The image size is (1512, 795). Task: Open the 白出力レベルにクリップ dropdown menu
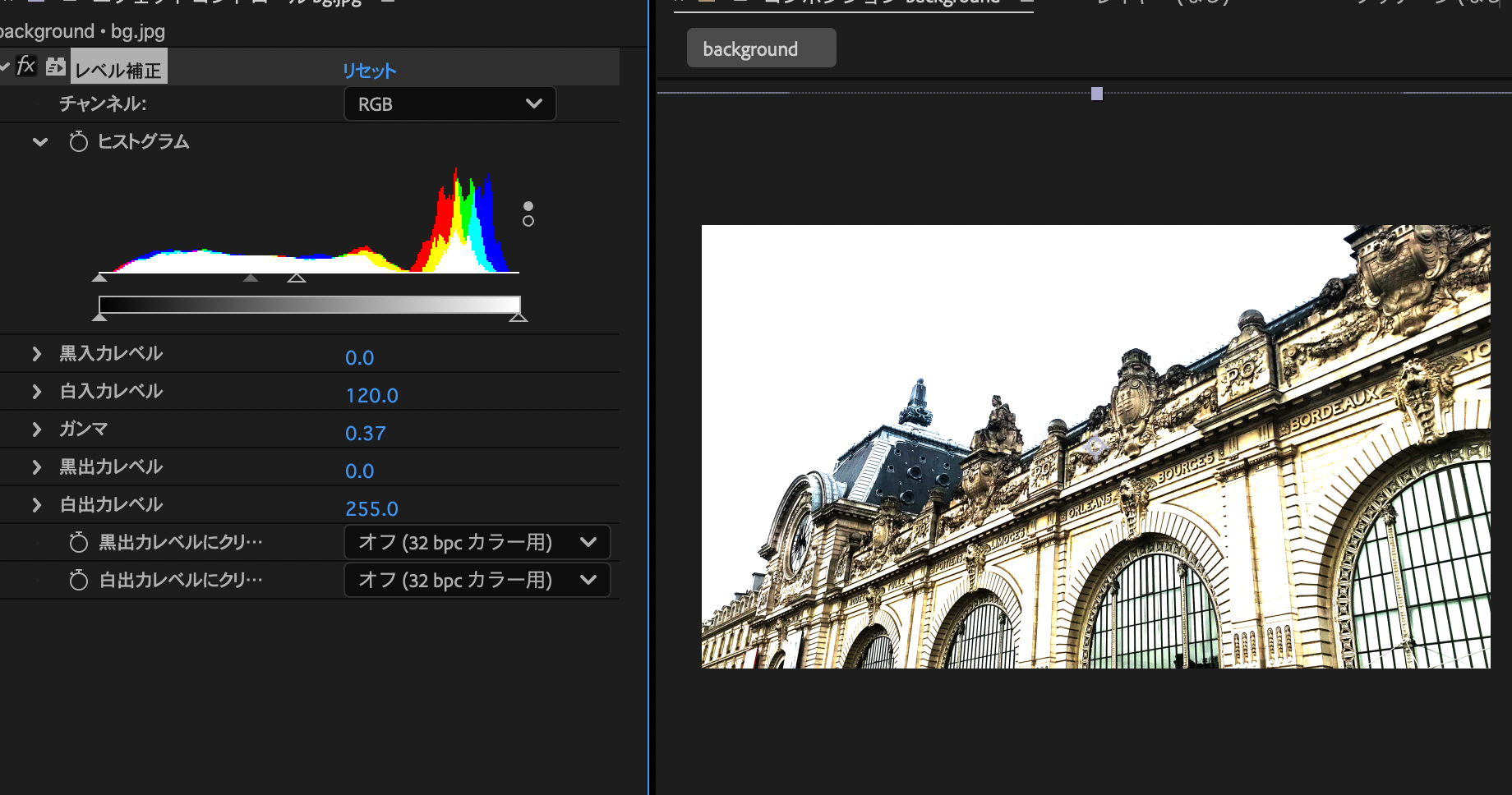(477, 581)
